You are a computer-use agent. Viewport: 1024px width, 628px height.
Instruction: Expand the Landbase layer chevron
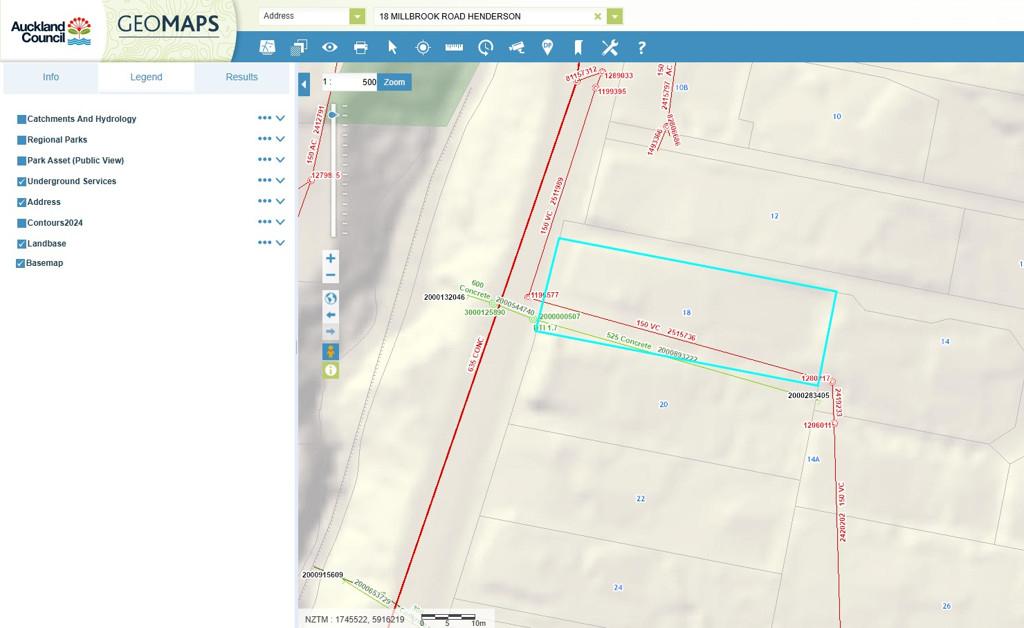[281, 243]
